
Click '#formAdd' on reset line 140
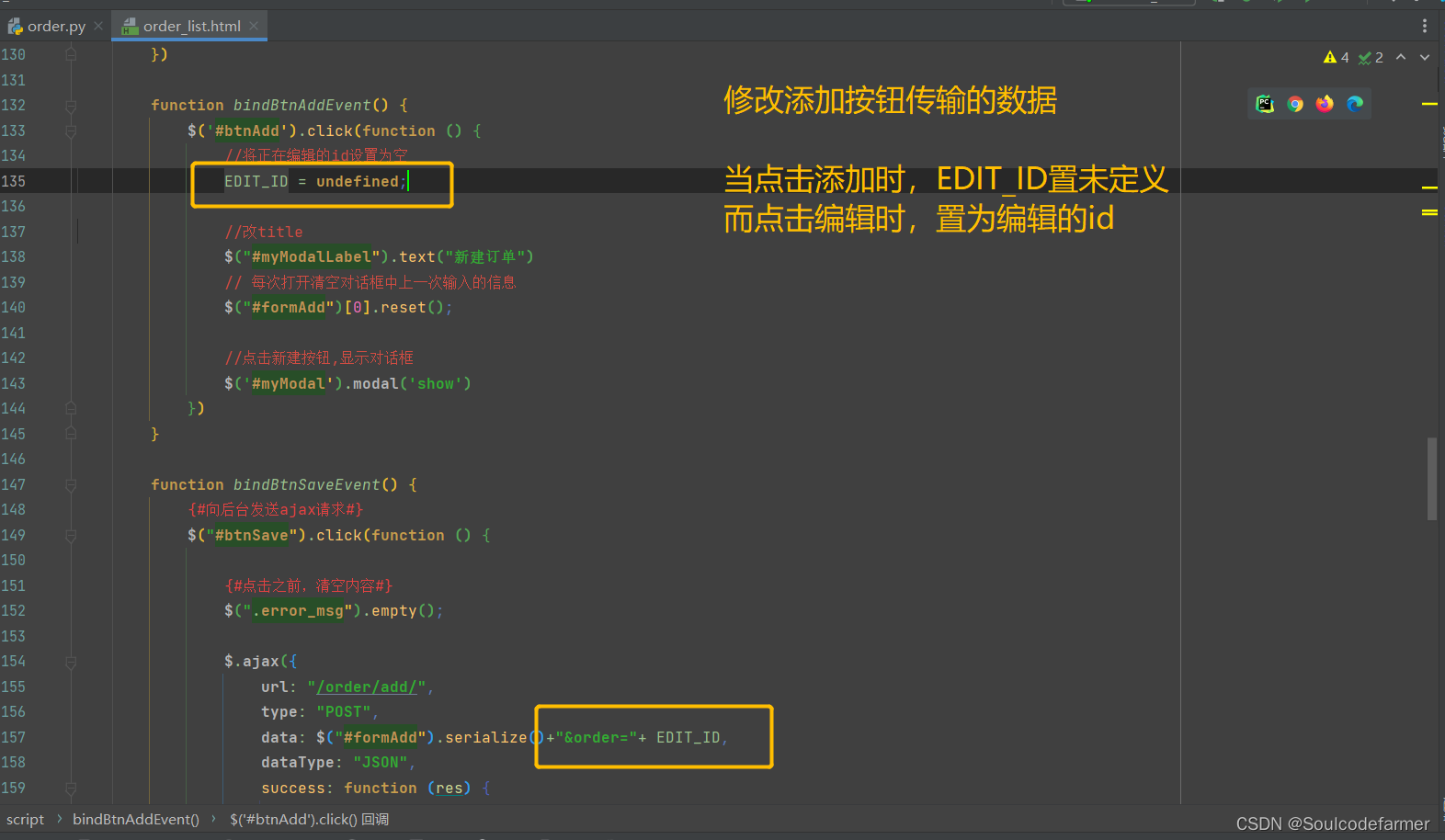[x=288, y=307]
